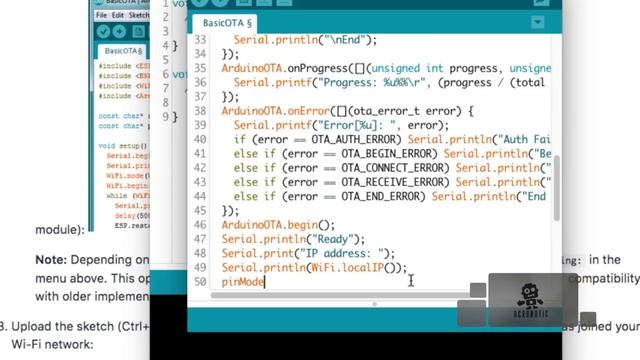640x360 pixels.
Task: Open the Sketch menu in background window
Action: coord(139,15)
